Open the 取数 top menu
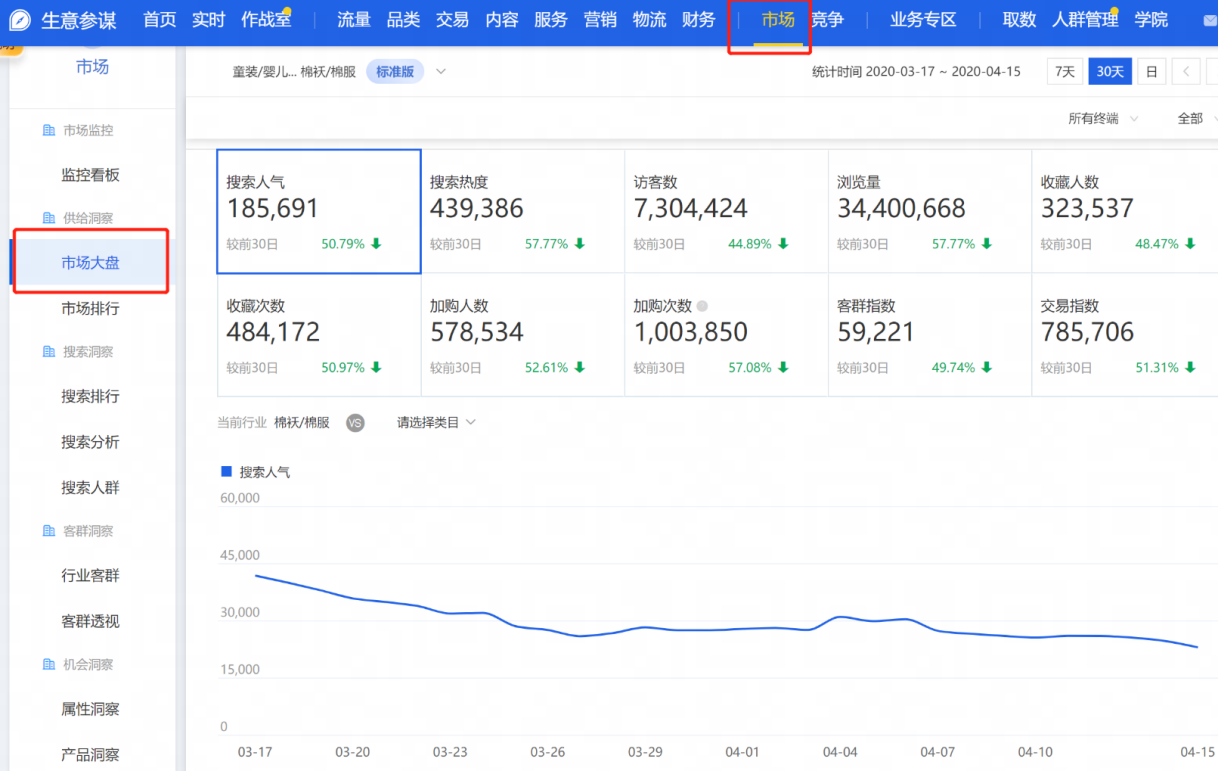This screenshot has width=1218, height=771. (x=1019, y=20)
